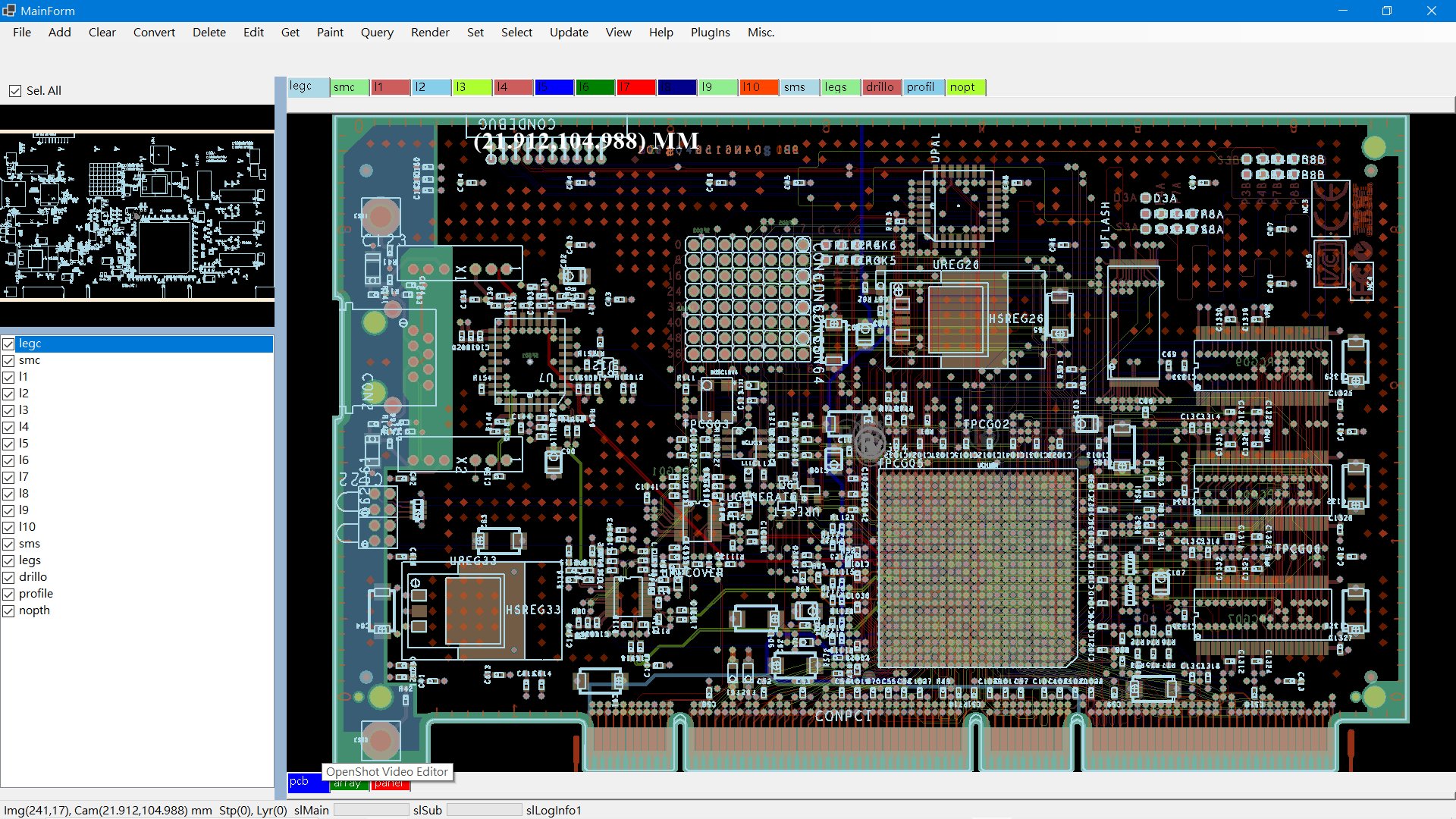Select the l10 orange layer tab
The image size is (1456, 819).
click(x=759, y=87)
